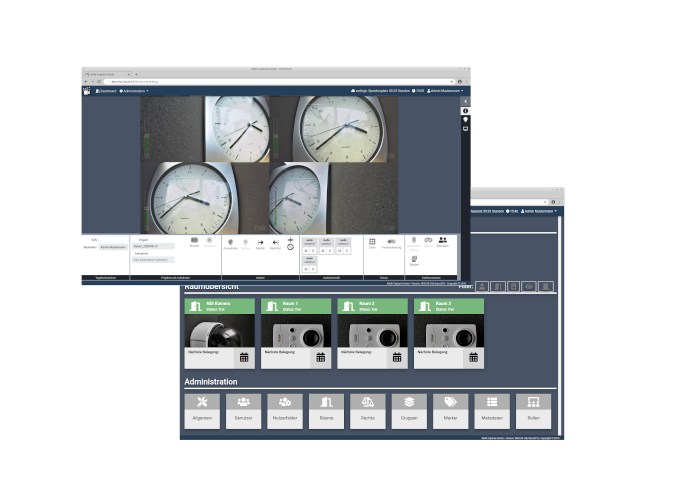Select the top-right clock camera view
Screen dimensions: 700x500
(x=330, y=128)
